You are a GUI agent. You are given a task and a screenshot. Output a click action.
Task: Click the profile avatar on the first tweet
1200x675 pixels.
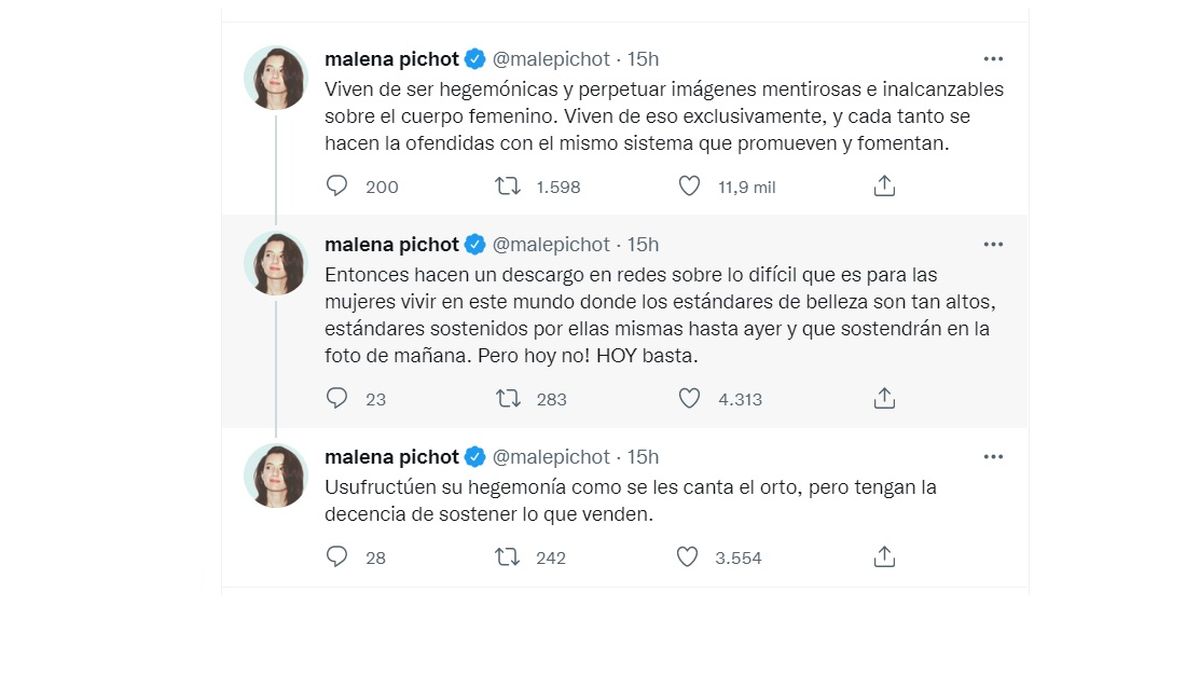coord(276,77)
